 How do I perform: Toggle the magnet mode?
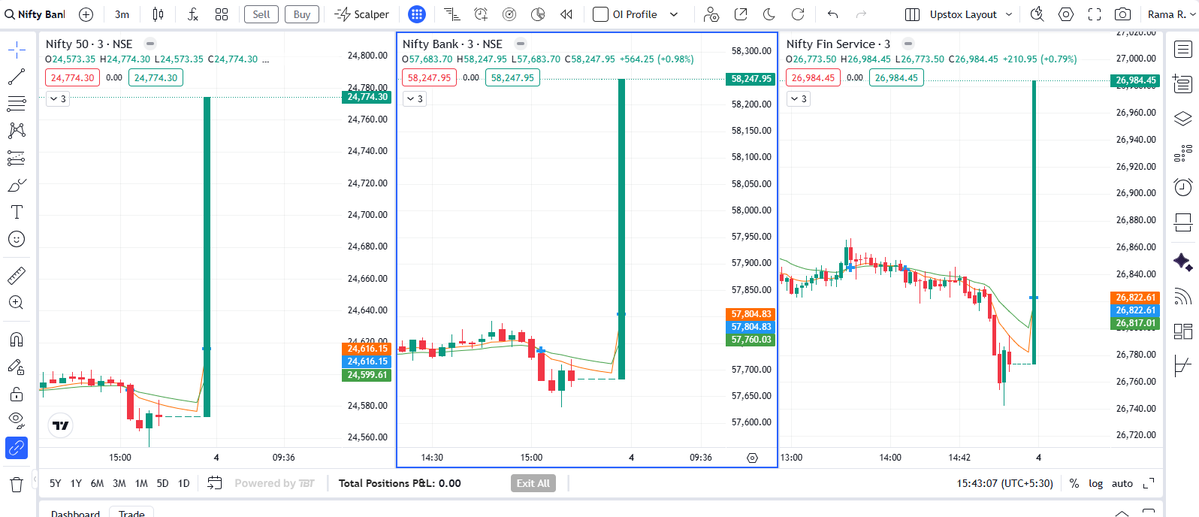pos(17,338)
